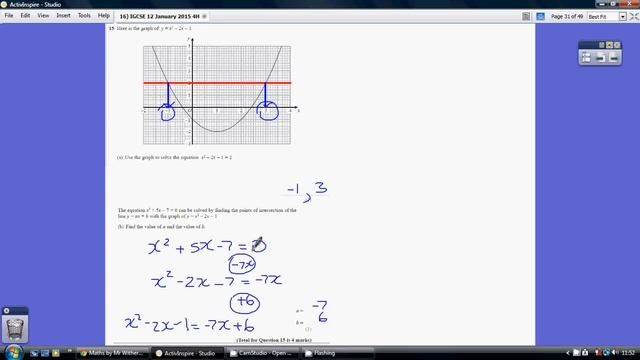Click the first icon in the floating toolbox
The image size is (640, 360).
coord(586,58)
